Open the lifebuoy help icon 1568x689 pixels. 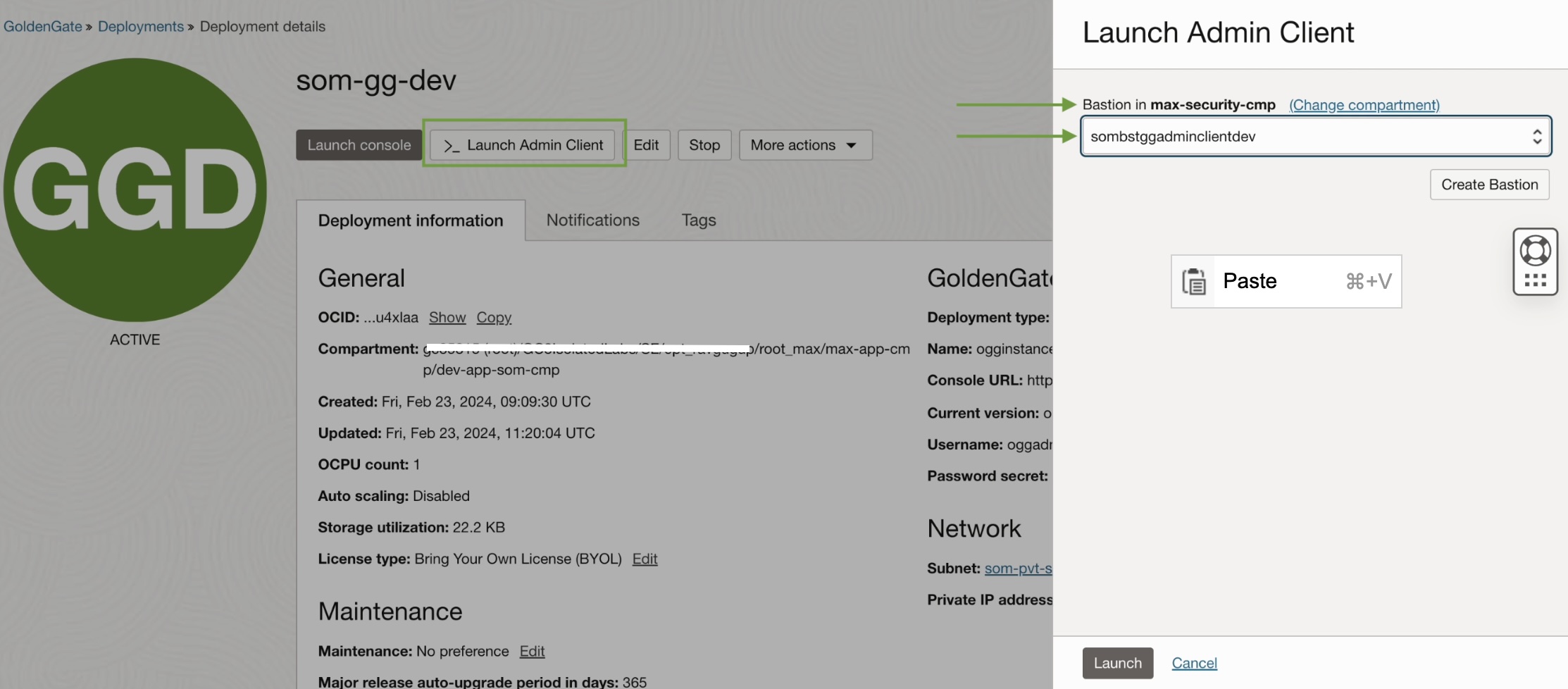tap(1535, 250)
